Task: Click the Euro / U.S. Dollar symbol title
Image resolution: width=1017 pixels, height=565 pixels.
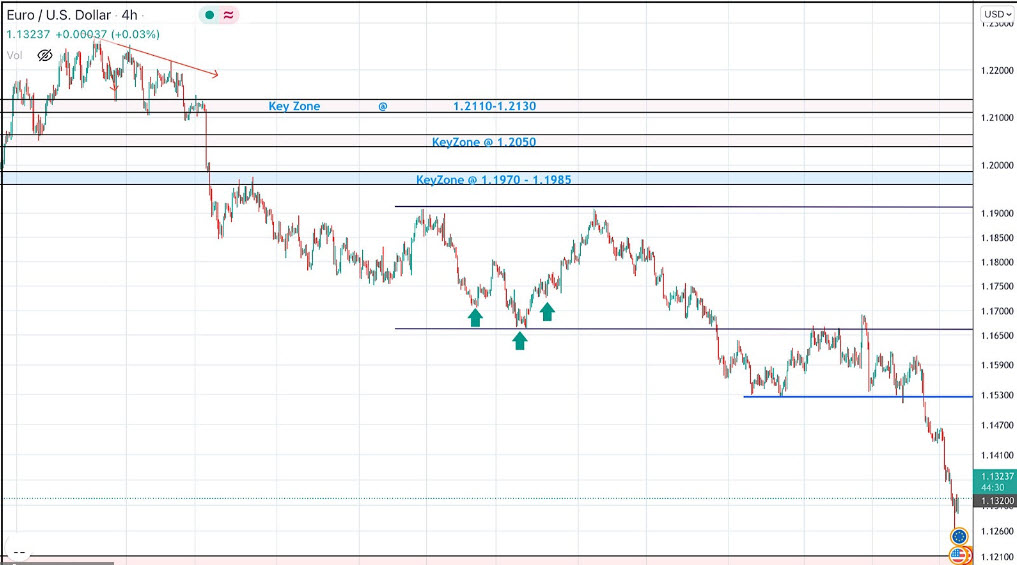Action: (x=59, y=15)
